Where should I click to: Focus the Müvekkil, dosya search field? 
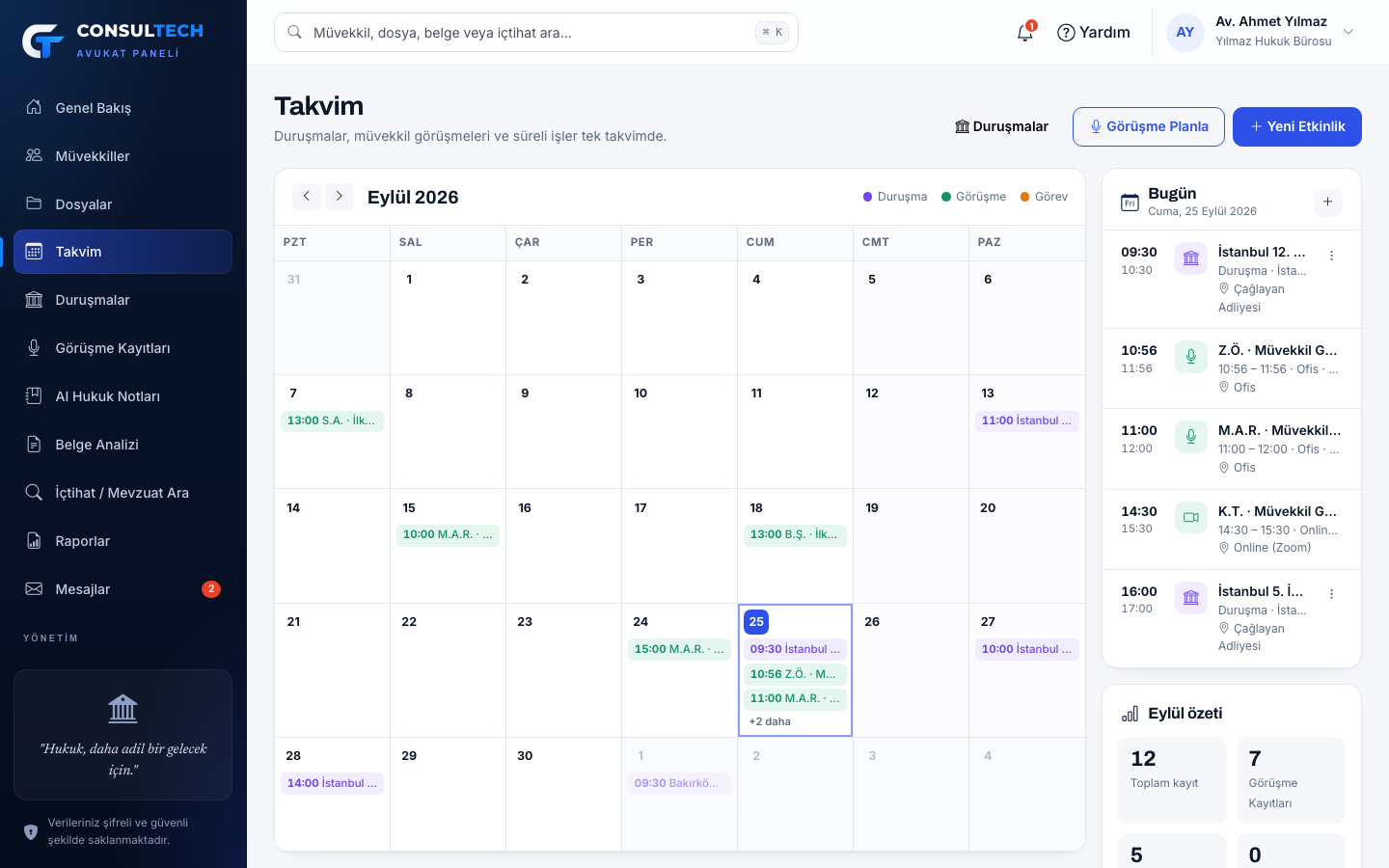click(x=536, y=33)
